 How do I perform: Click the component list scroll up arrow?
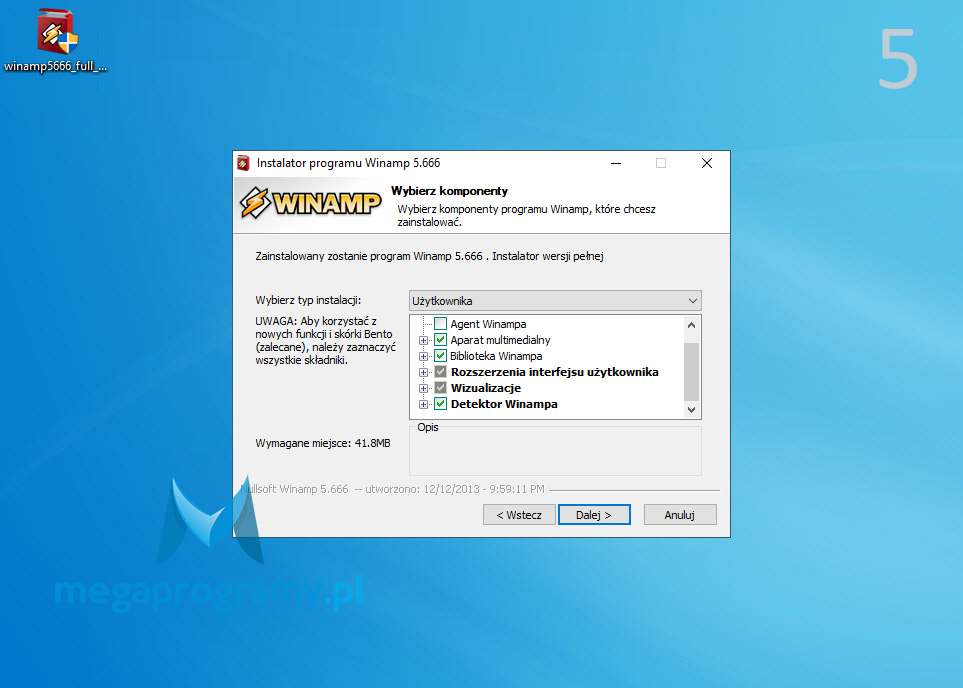point(692,325)
